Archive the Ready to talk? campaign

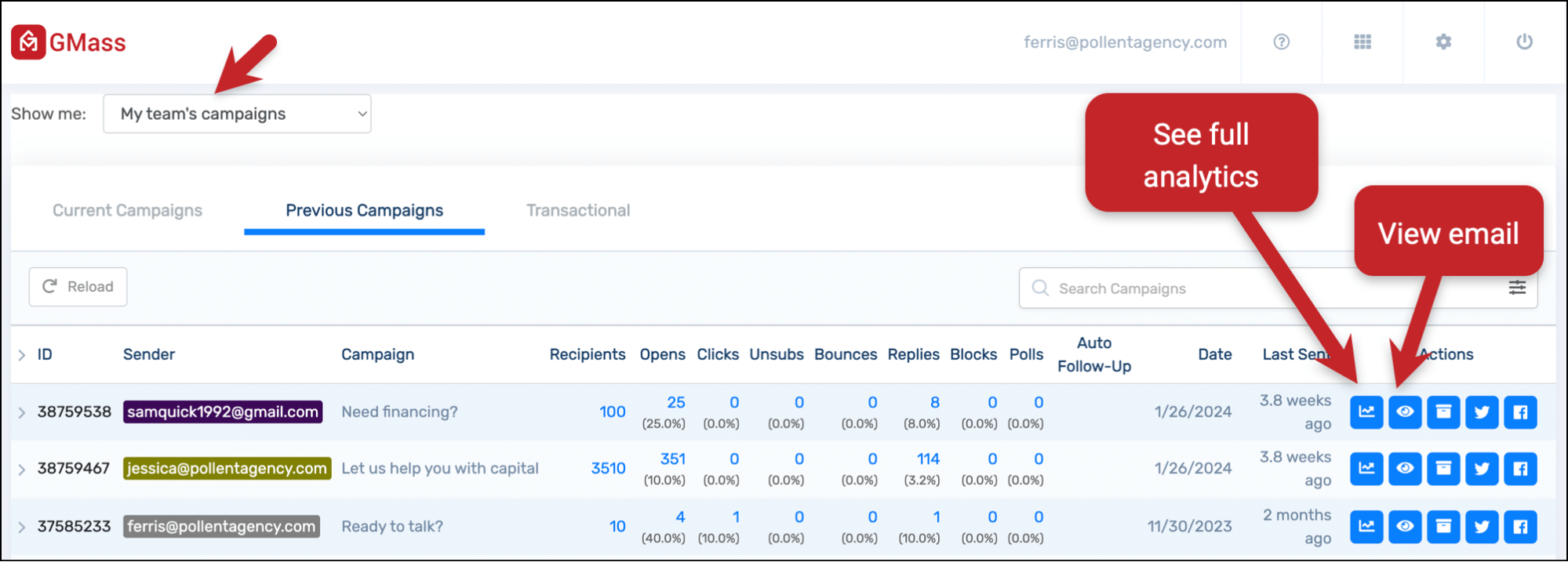pos(1443,527)
